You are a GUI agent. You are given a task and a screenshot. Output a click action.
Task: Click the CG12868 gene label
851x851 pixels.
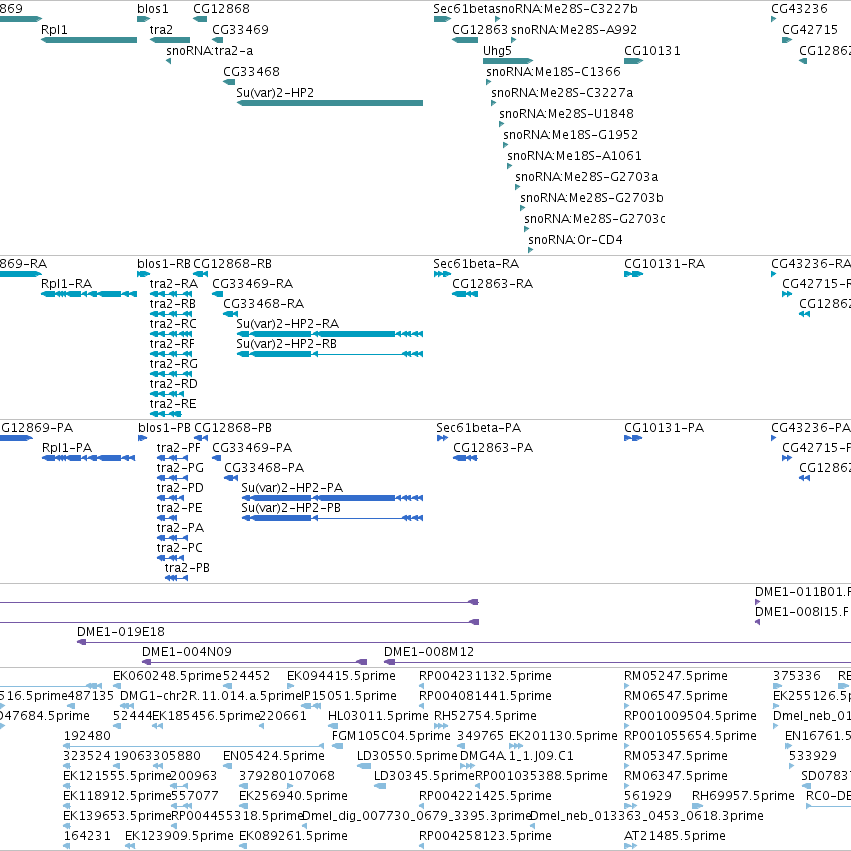point(221,9)
